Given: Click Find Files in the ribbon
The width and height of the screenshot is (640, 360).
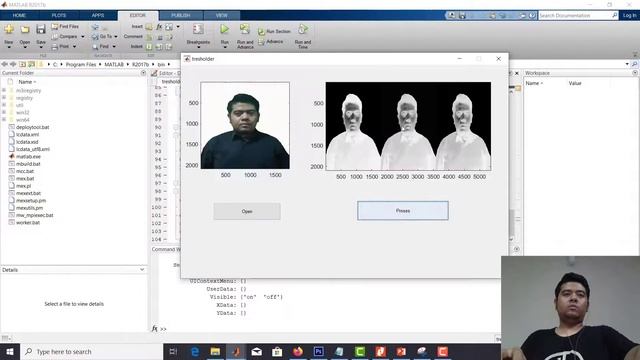Looking at the screenshot, I should click(65, 27).
